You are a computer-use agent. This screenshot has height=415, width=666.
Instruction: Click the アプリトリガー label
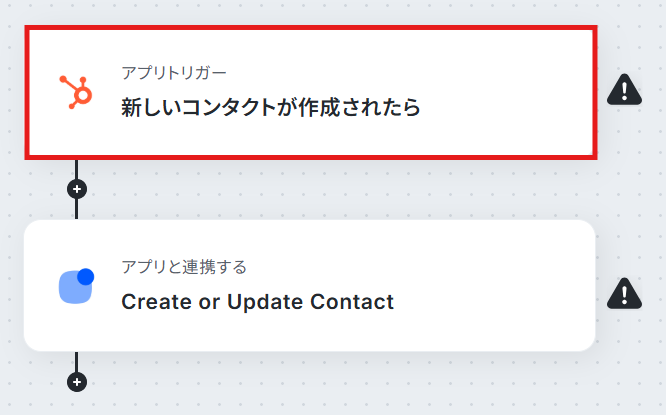coord(174,73)
